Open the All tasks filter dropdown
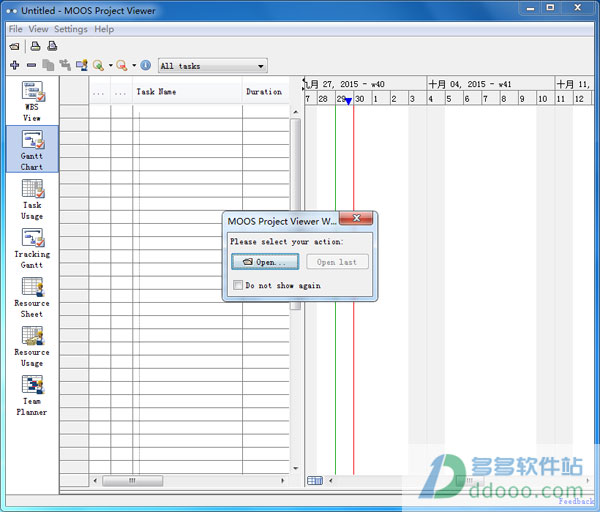Screen dimensions: 600x512 coord(213,66)
